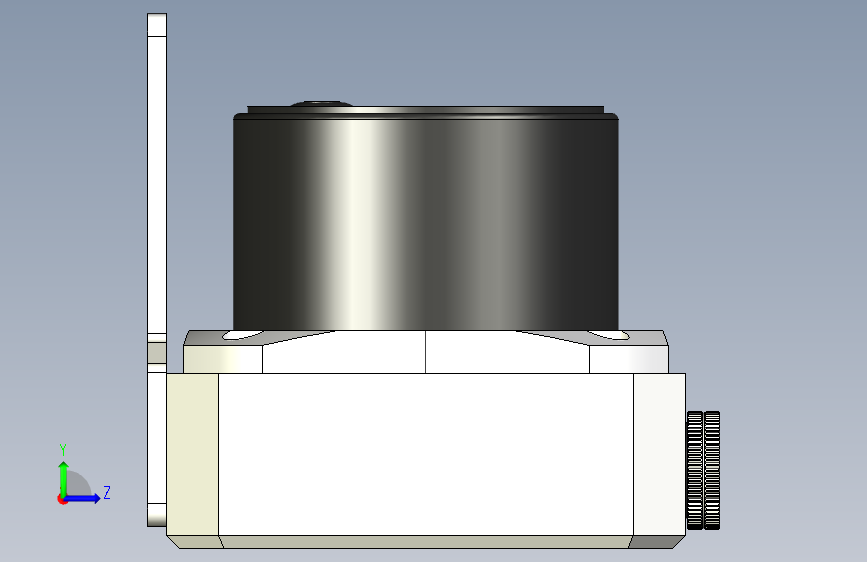Pick the beige left end face of the base block
This screenshot has height=562, width=867.
[x=192, y=454]
